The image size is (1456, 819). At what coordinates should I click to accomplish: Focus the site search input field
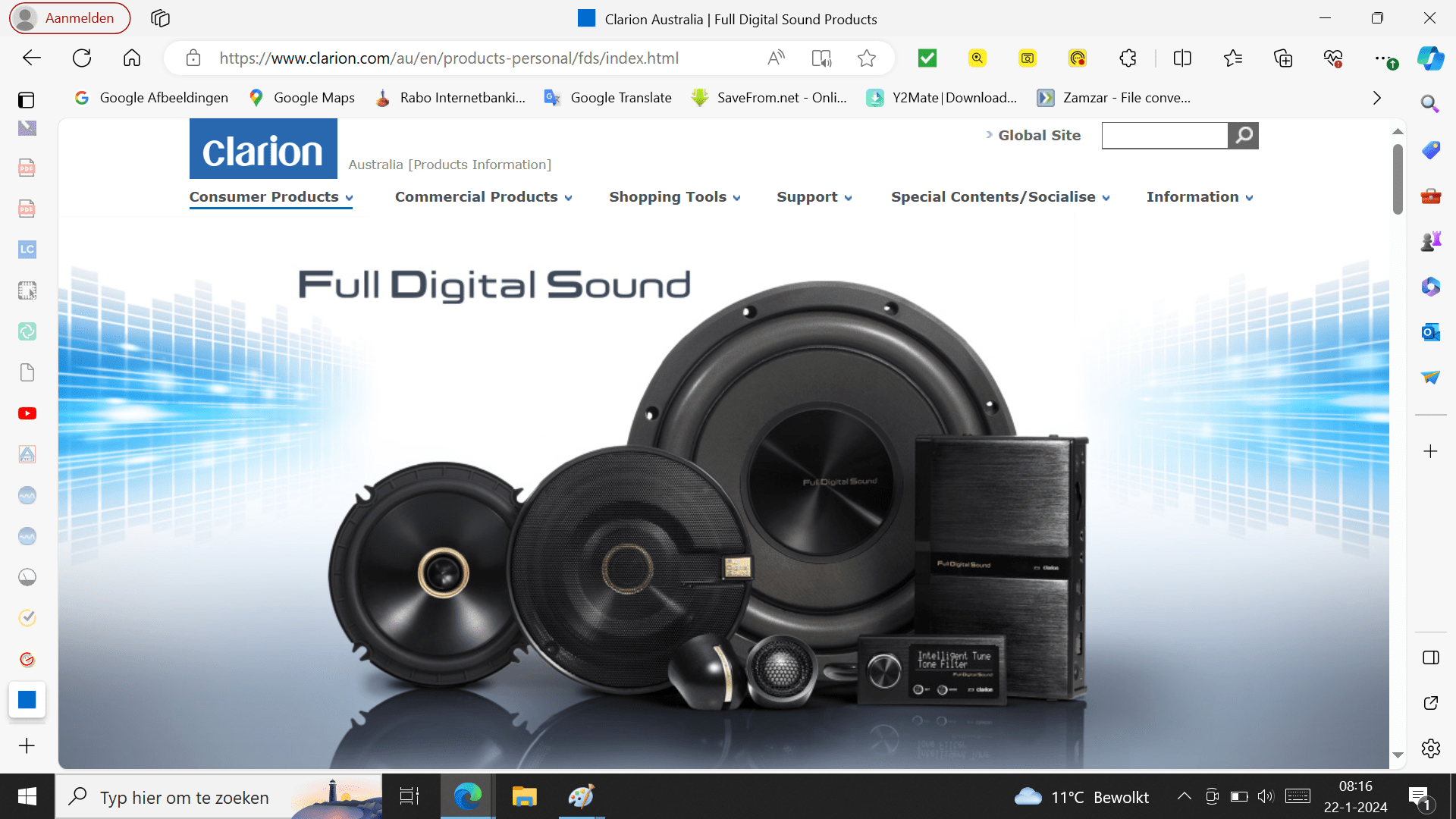tap(1165, 136)
